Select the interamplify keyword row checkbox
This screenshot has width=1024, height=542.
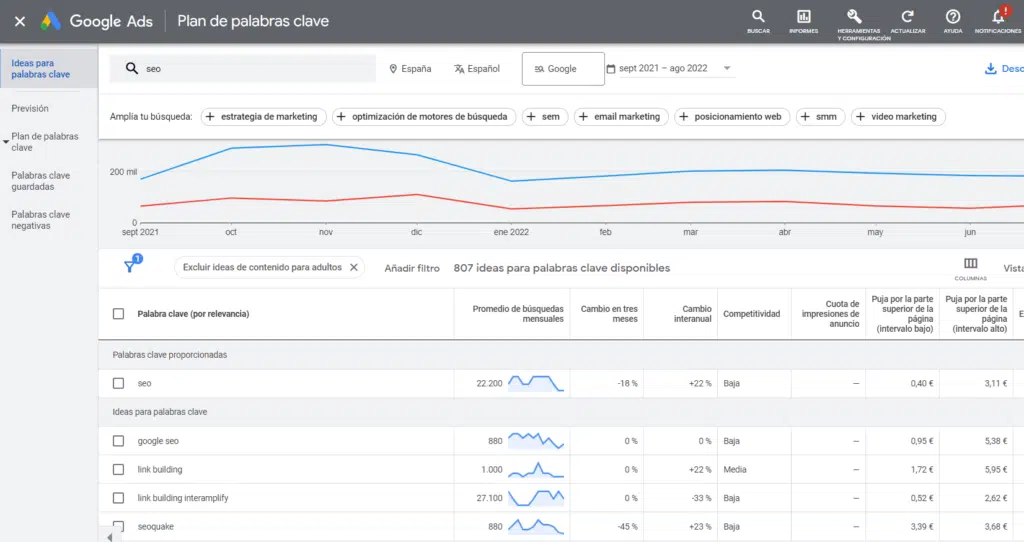pyautogui.click(x=118, y=498)
